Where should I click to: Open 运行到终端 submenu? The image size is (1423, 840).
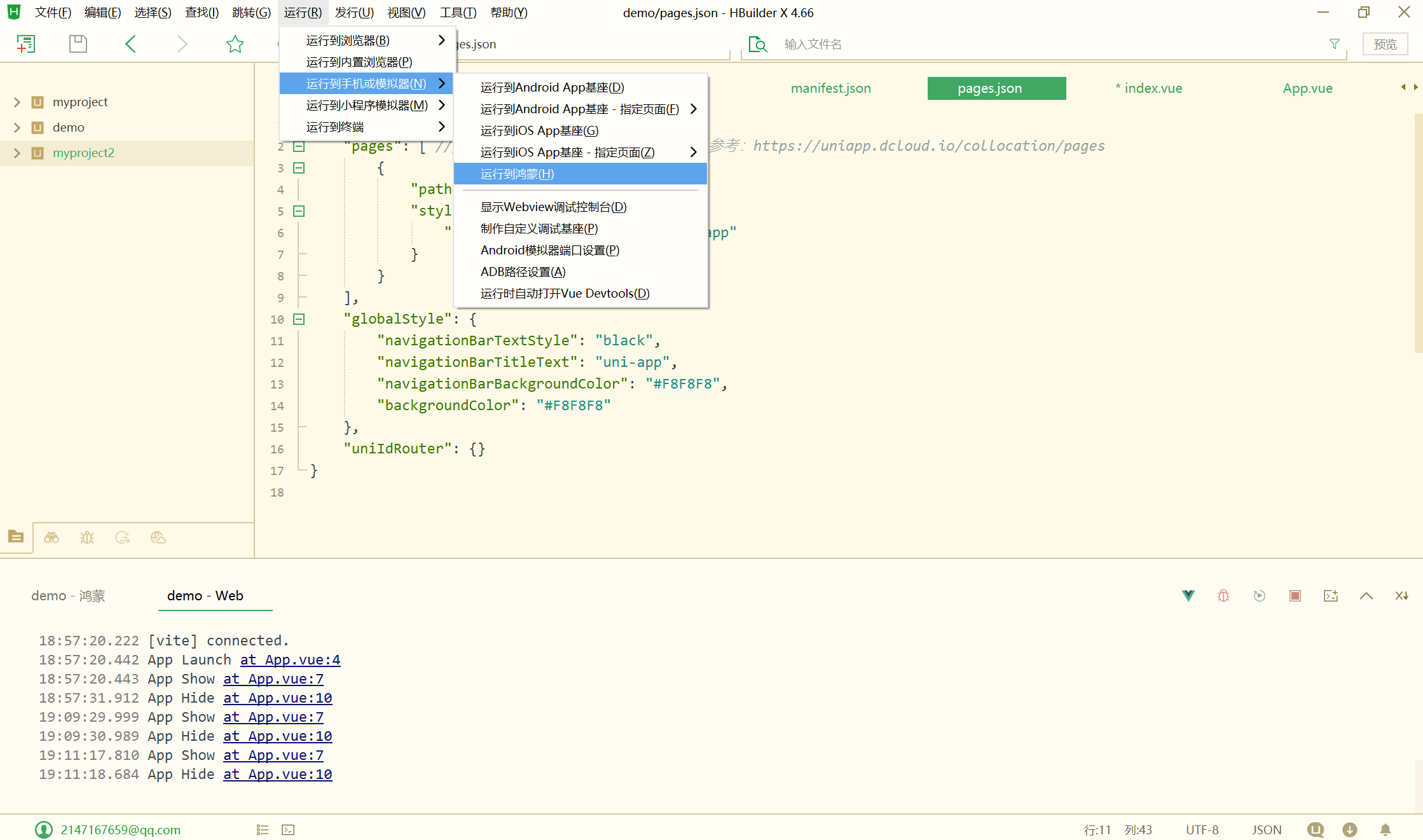click(x=368, y=127)
